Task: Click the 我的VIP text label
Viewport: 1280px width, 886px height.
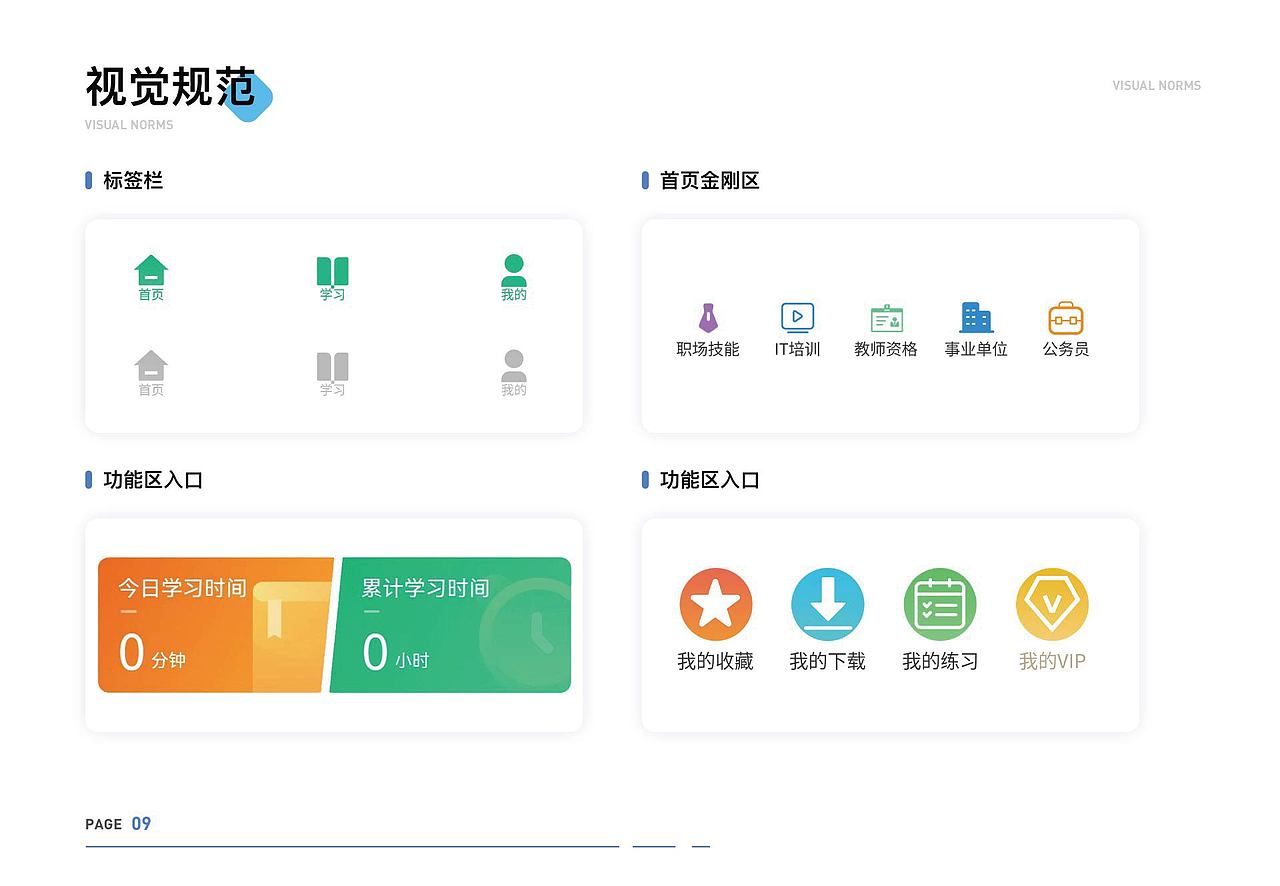Action: pyautogui.click(x=1052, y=661)
